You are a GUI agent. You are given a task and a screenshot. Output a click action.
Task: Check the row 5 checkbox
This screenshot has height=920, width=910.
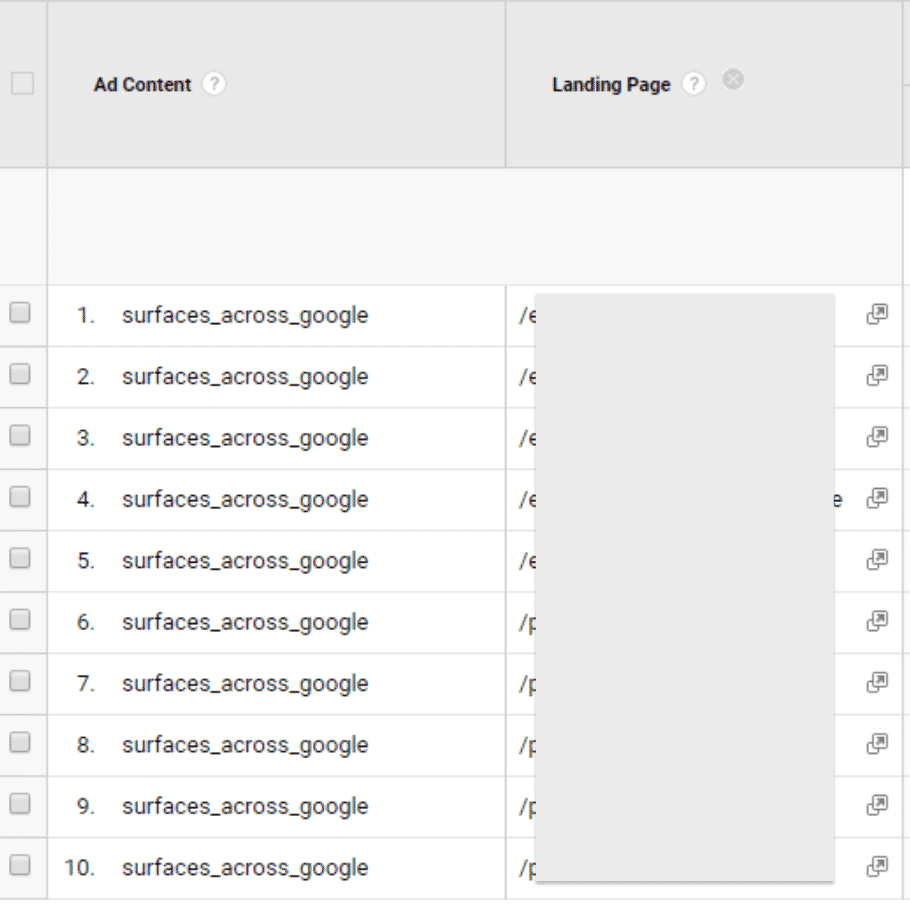[20, 559]
